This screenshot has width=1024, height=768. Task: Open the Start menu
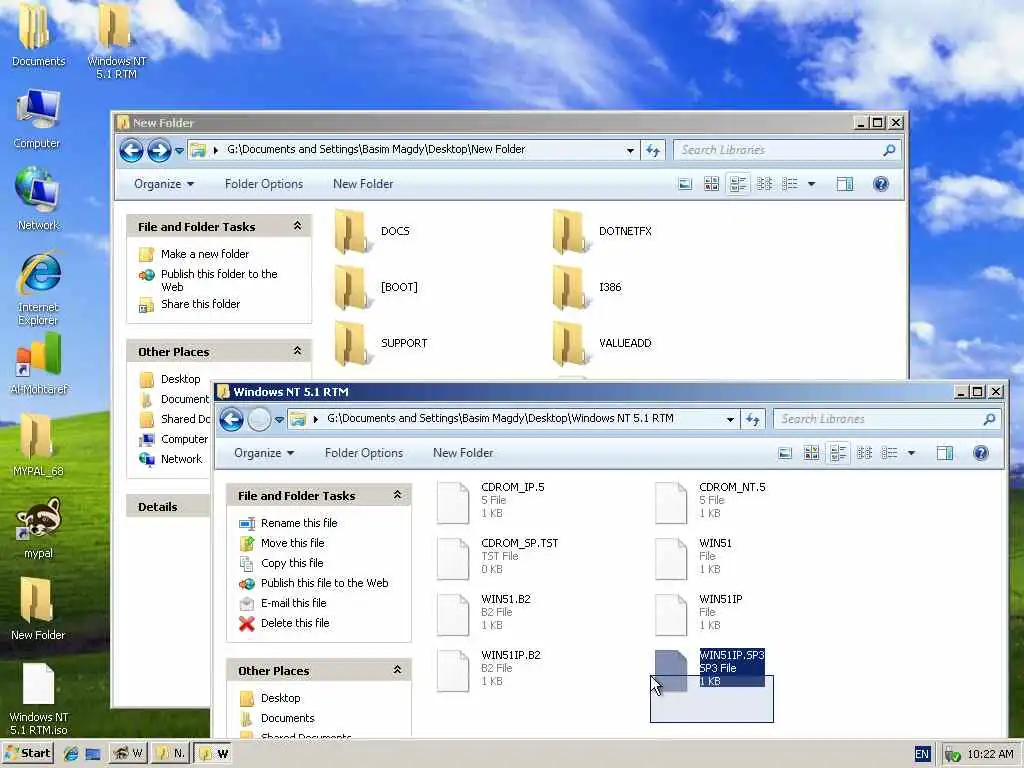point(27,754)
